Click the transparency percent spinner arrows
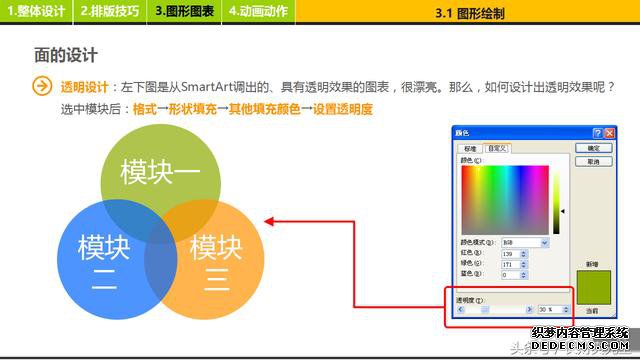The height and width of the screenshot is (360, 640). tap(566, 309)
